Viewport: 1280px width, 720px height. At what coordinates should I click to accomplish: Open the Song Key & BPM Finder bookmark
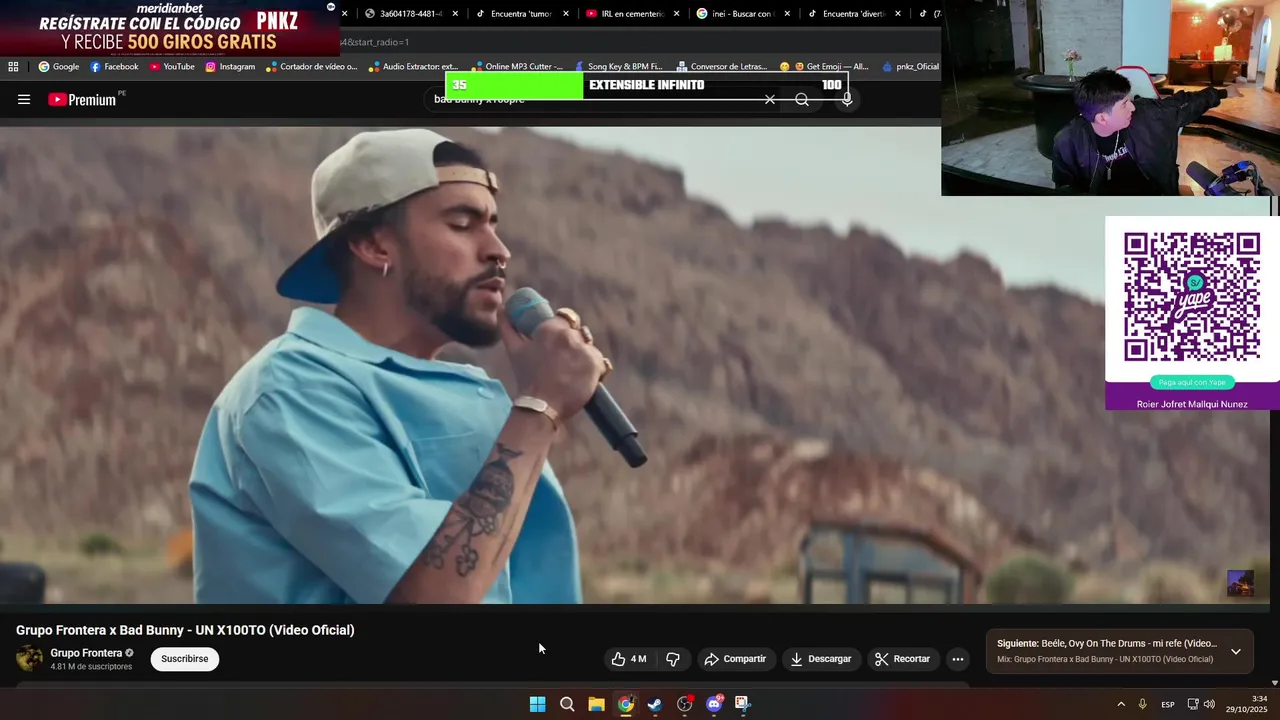coord(618,67)
